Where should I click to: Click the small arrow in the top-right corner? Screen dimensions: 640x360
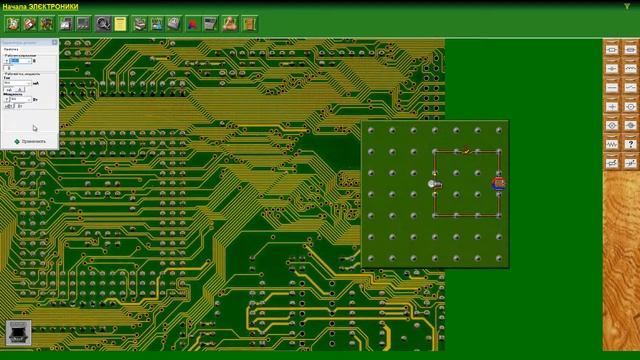coord(627,6)
